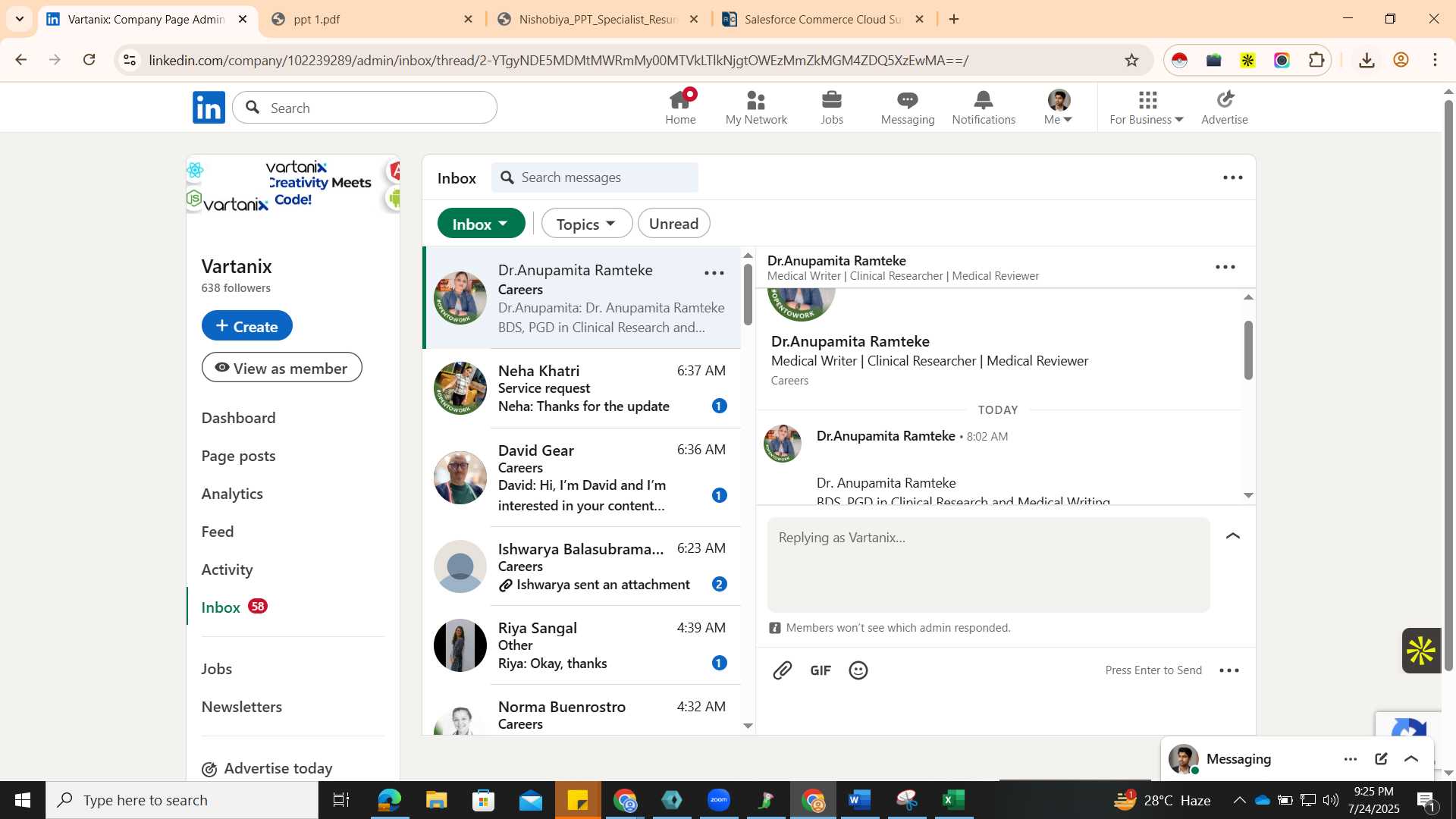Bookmark this page with star icon
Image resolution: width=1456 pixels, height=819 pixels.
click(1131, 61)
